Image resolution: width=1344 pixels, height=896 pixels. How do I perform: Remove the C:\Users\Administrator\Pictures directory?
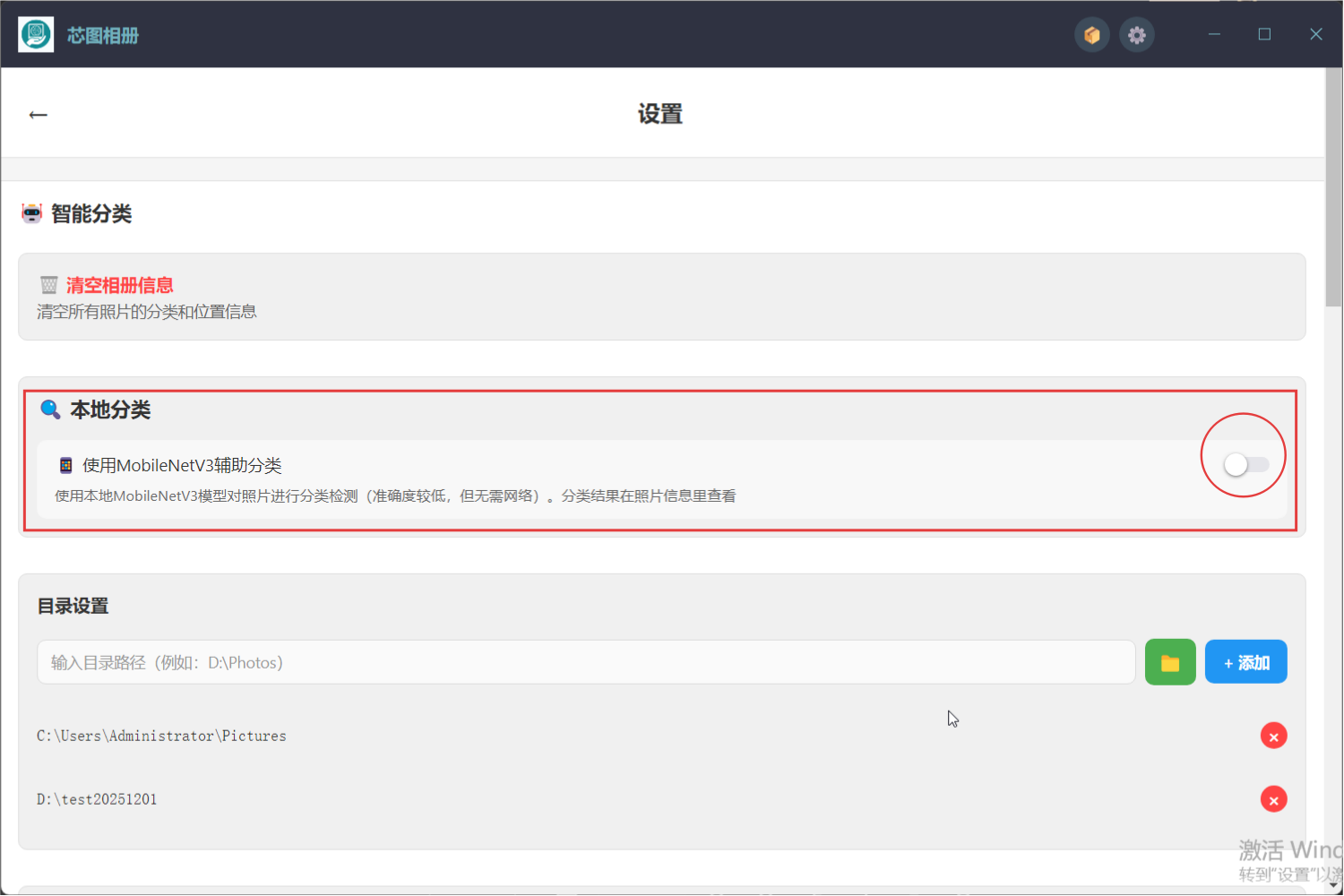1273,737
